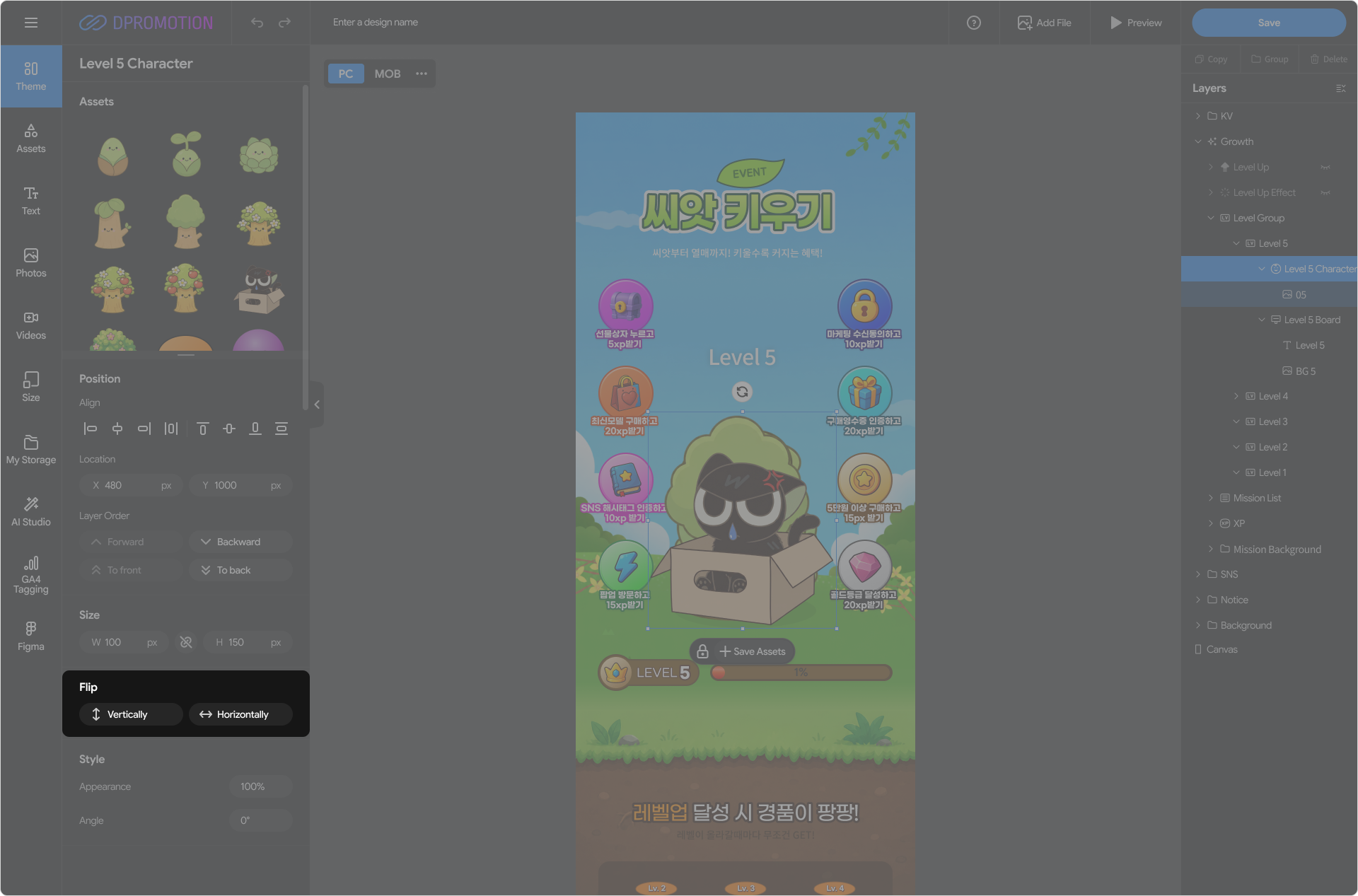Viewport: 1358px width, 896px height.
Task: Select the Notice layer
Action: pyautogui.click(x=1270, y=600)
